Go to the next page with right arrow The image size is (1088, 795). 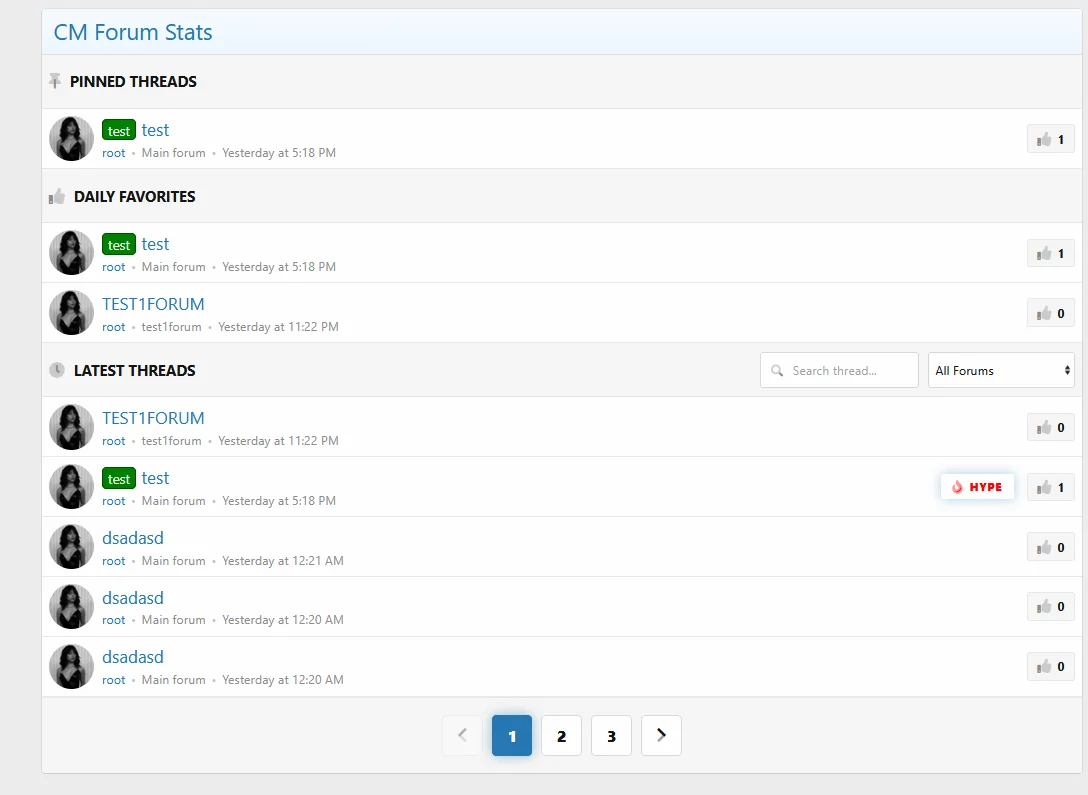tap(661, 736)
